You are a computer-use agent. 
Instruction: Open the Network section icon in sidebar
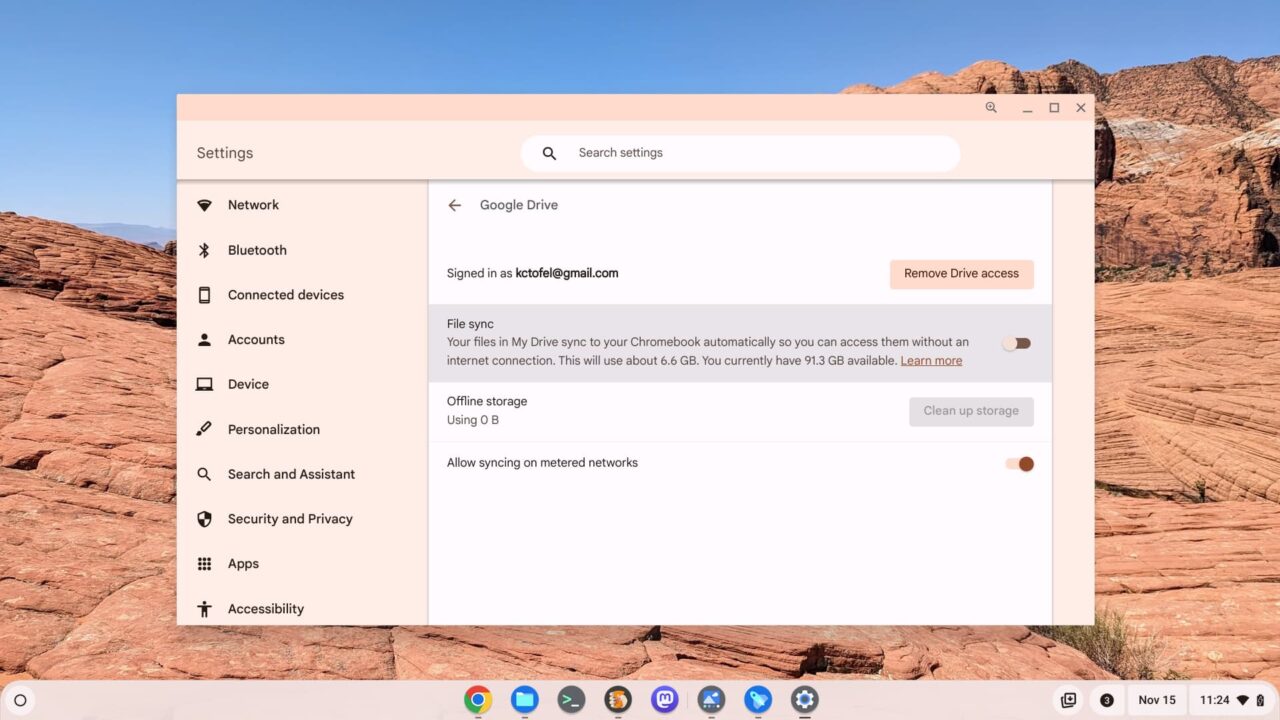[204, 205]
